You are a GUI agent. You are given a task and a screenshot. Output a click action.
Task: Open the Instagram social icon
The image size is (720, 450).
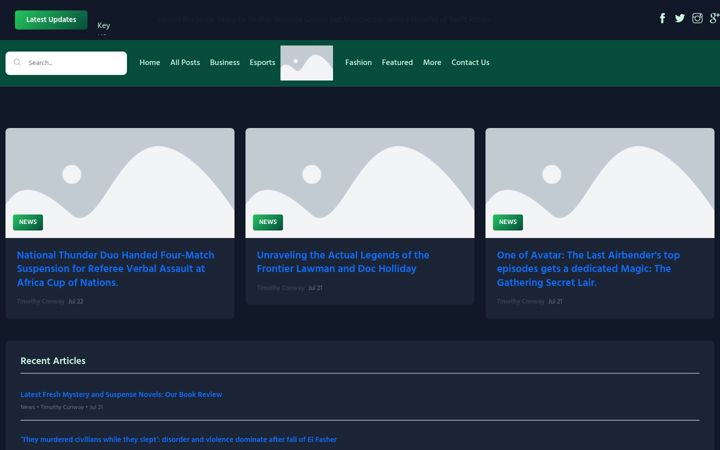(x=697, y=18)
